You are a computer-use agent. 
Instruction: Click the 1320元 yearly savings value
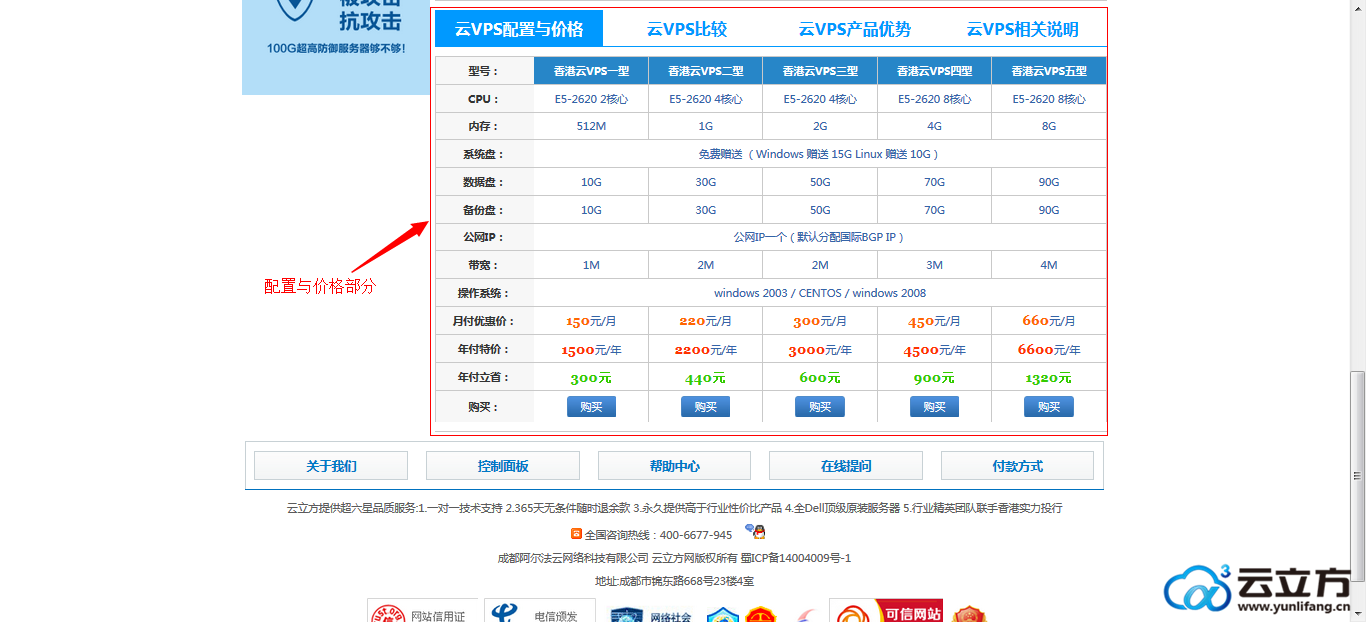(x=1049, y=378)
